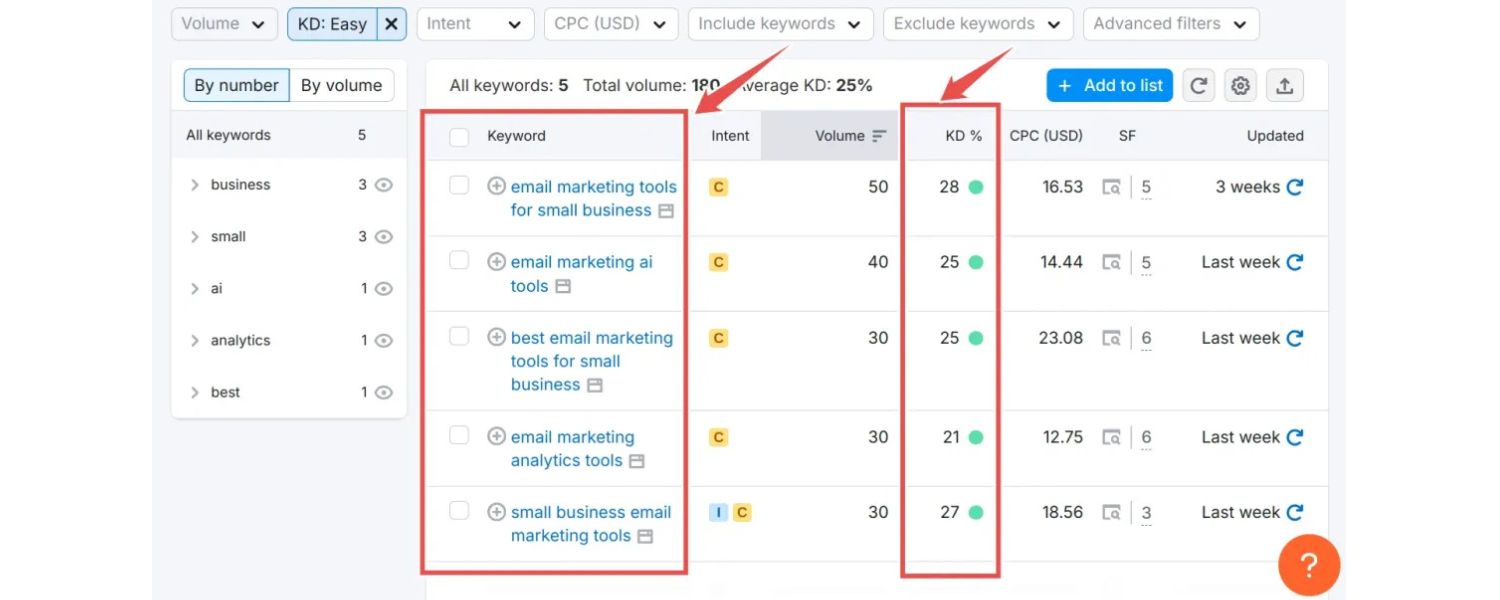The height and width of the screenshot is (600, 1500).
Task: Expand the best keyword group
Action: 195,393
